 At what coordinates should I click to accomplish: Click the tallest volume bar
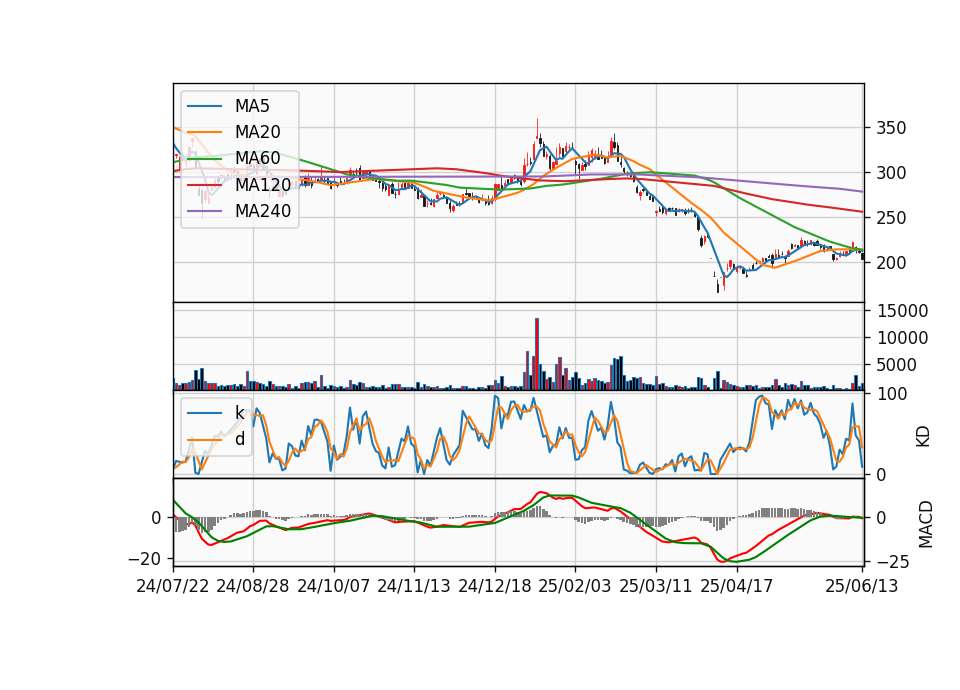tap(537, 354)
